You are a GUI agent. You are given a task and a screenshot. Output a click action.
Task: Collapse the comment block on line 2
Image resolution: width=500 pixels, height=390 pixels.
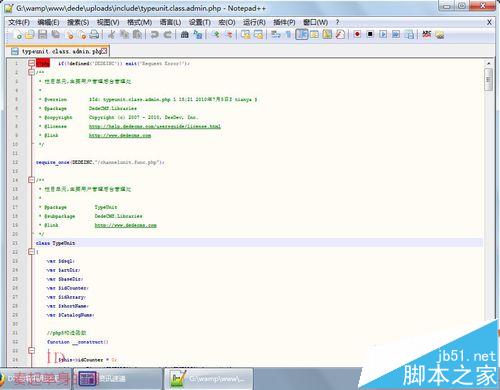coord(31,72)
